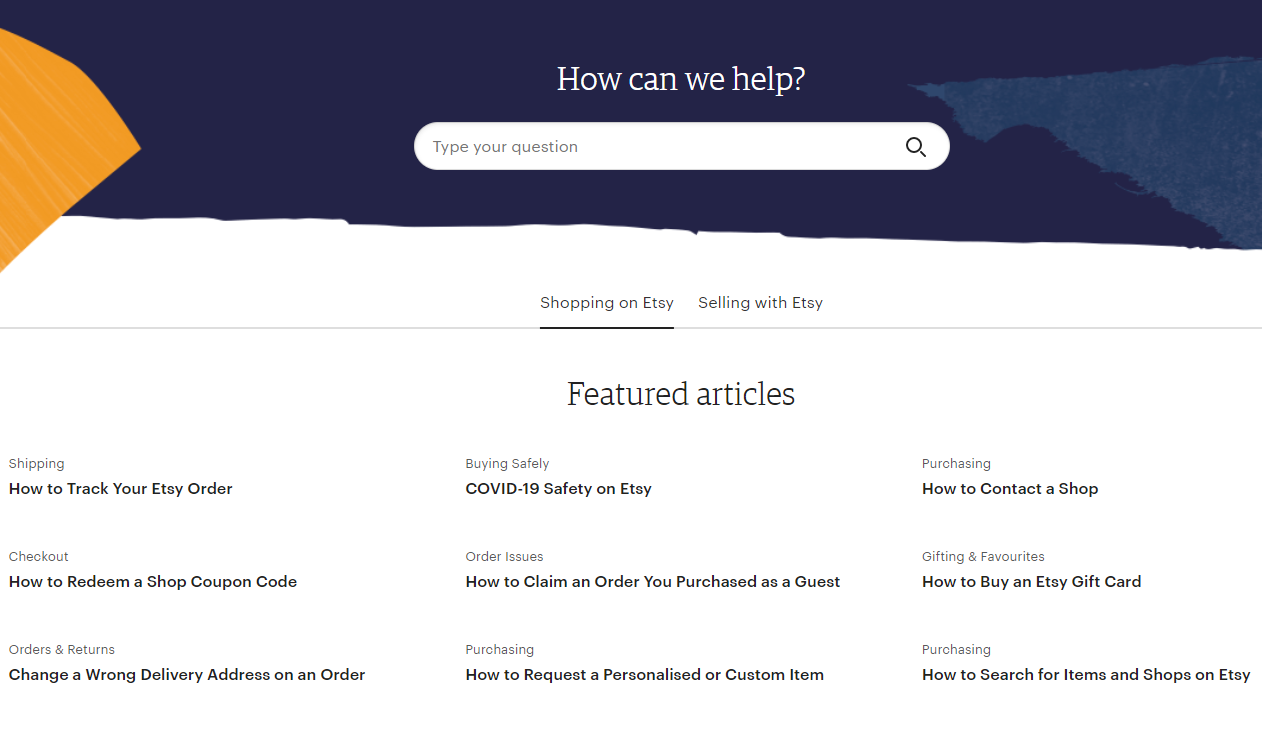
Task: Open How to Claim an Order You Purchased as a Guest
Action: click(653, 582)
